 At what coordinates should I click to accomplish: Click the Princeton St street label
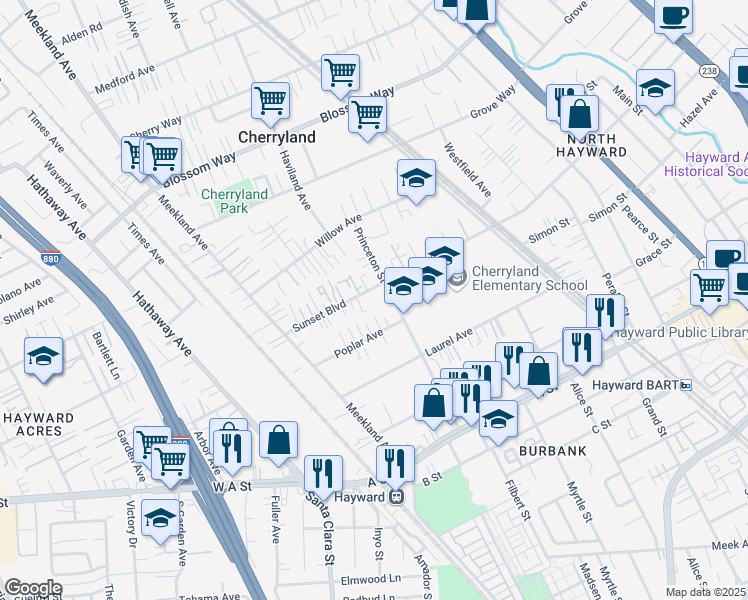point(369,255)
